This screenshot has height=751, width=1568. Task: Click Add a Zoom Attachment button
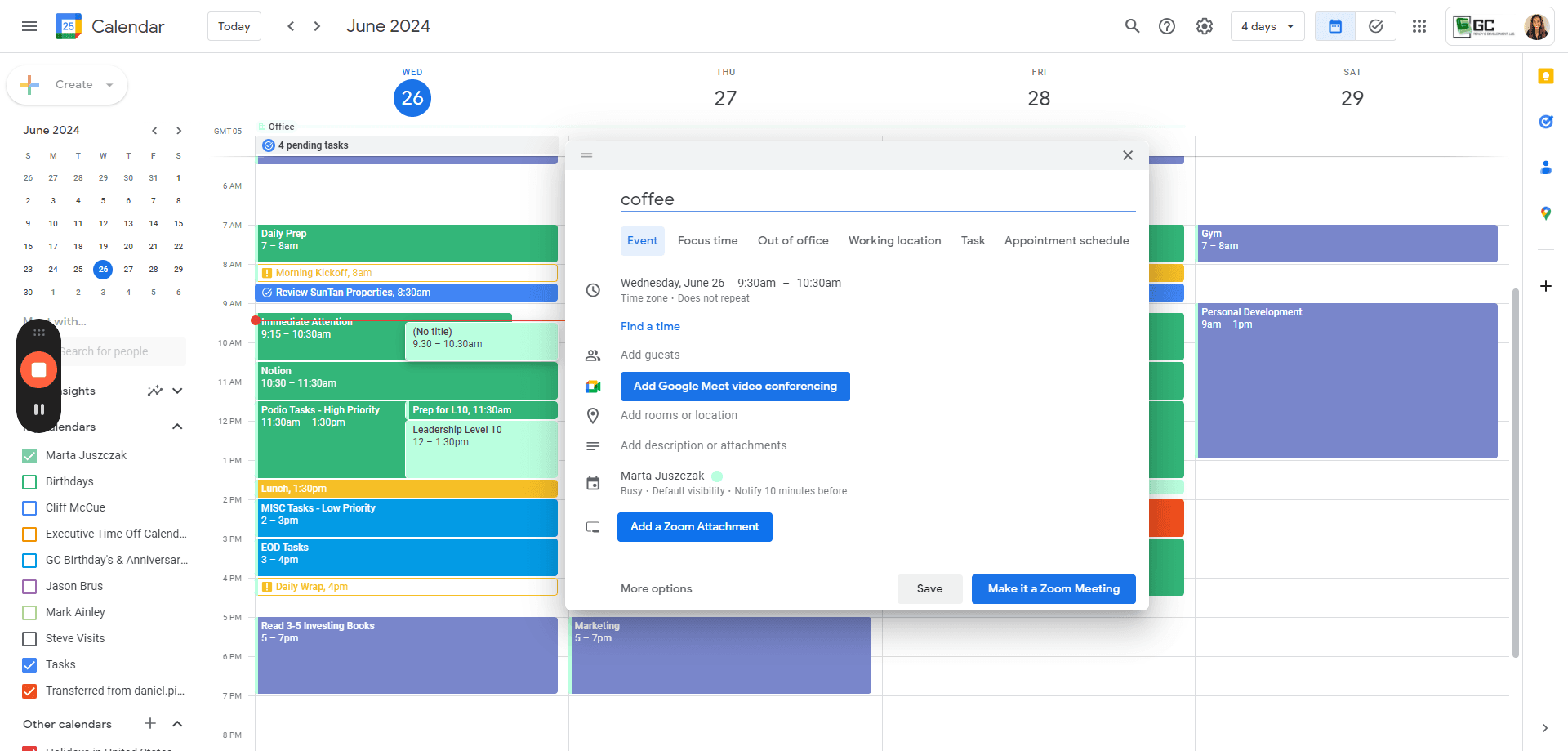pyautogui.click(x=694, y=526)
